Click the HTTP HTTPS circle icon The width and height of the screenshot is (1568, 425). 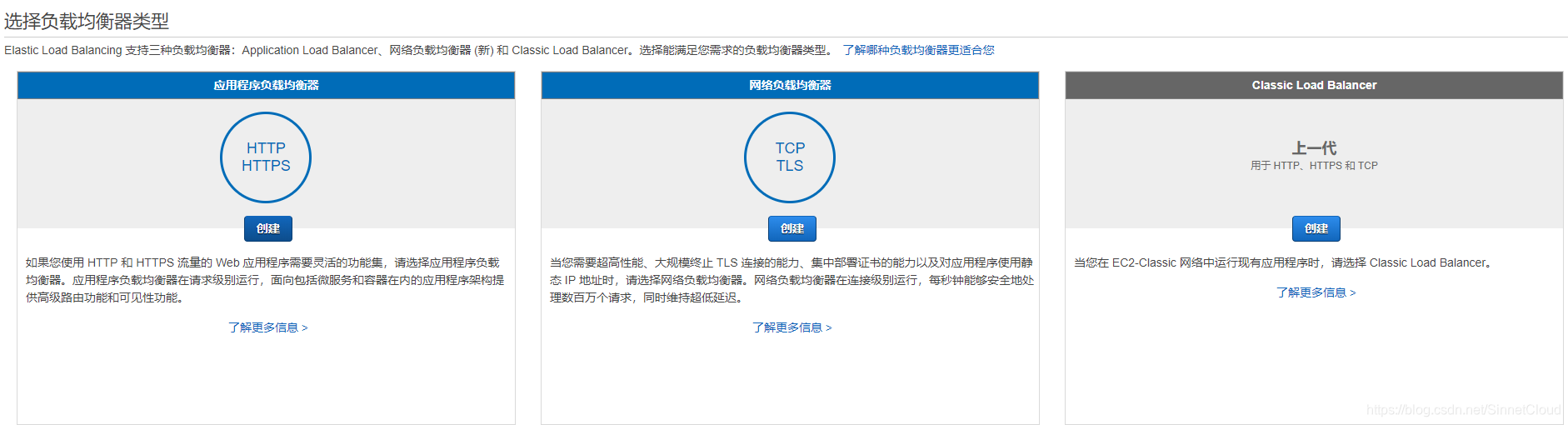[266, 157]
